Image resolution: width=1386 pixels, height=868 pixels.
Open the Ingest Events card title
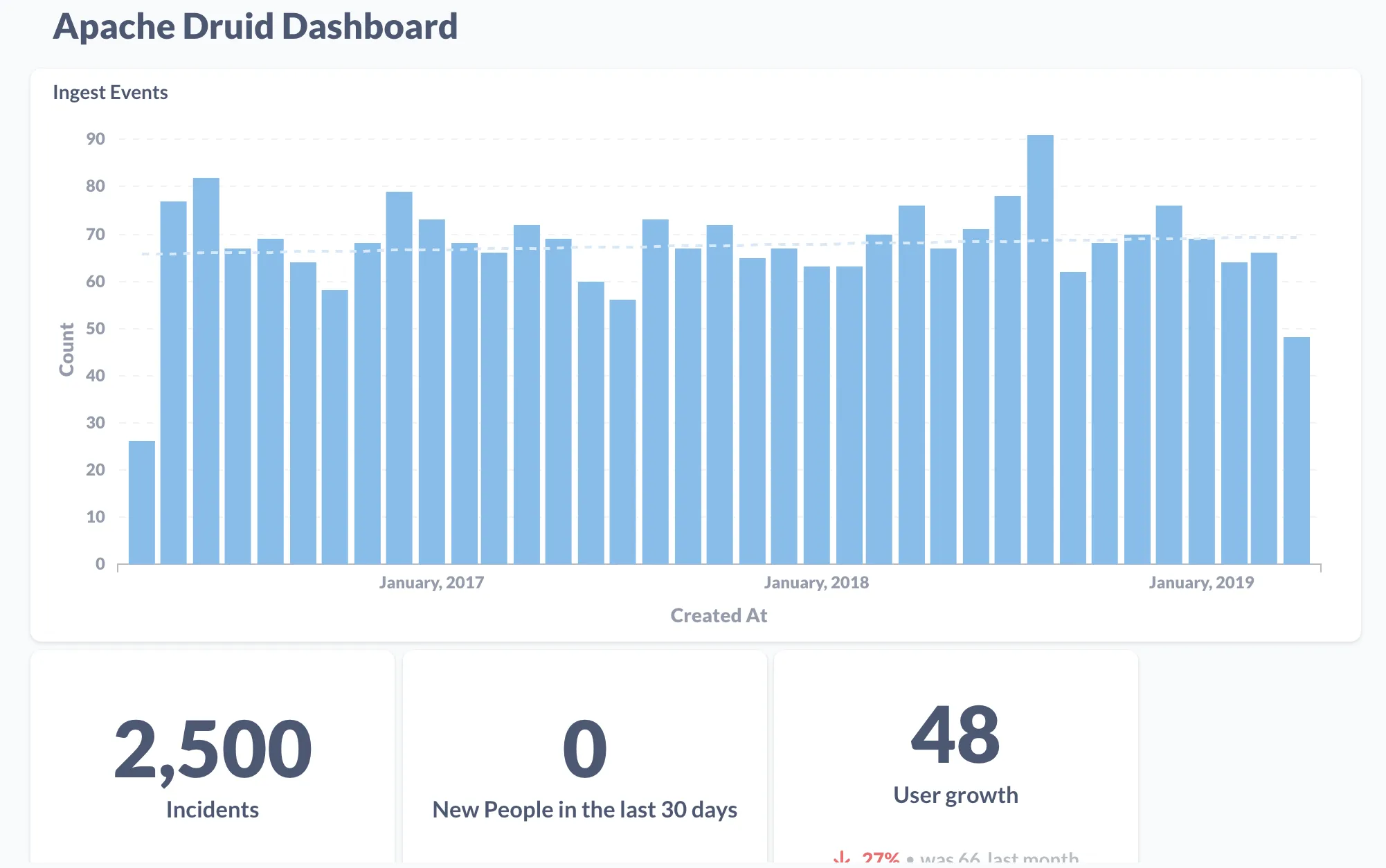pos(110,92)
